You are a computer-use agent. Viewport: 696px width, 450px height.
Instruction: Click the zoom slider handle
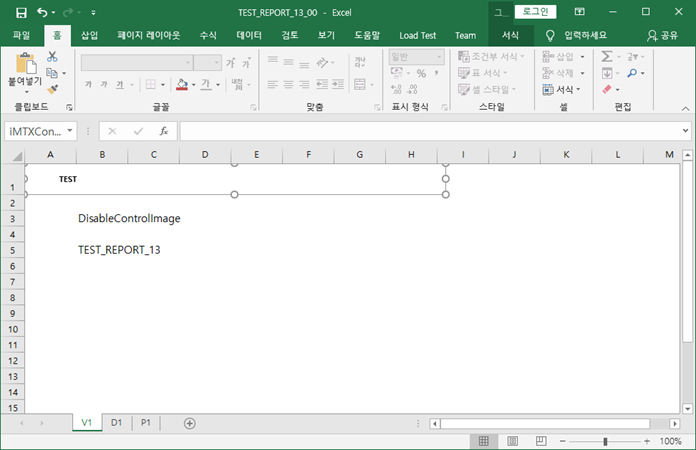coord(606,441)
